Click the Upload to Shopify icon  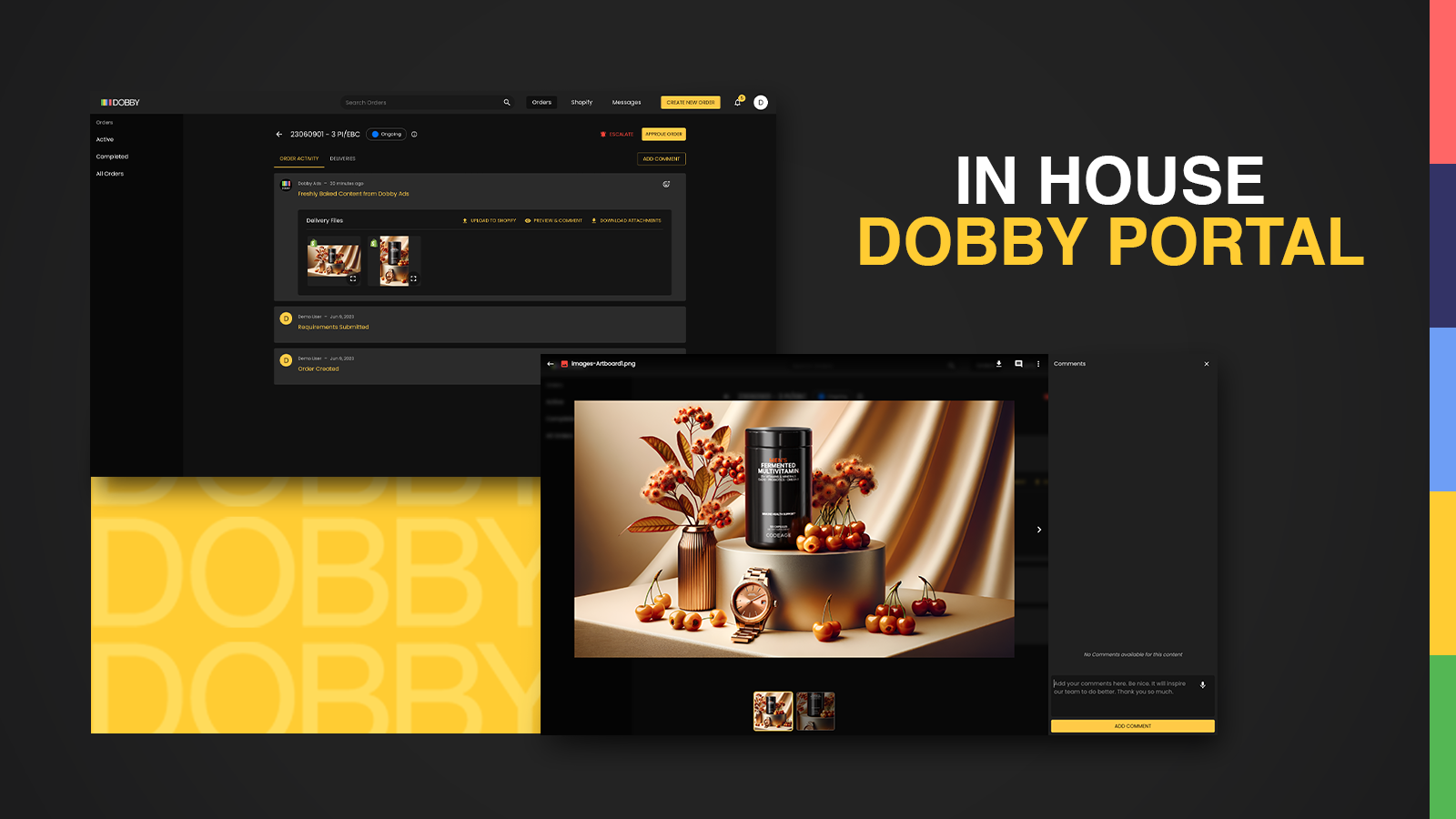point(464,220)
